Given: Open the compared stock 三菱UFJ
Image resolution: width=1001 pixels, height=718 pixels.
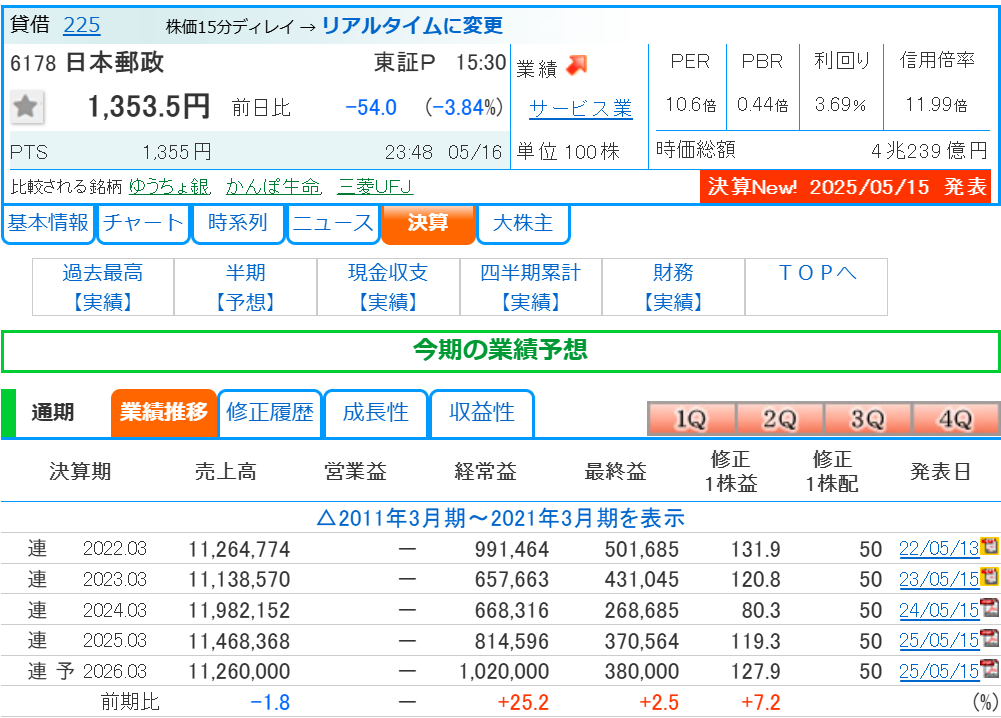Looking at the screenshot, I should (x=375, y=186).
